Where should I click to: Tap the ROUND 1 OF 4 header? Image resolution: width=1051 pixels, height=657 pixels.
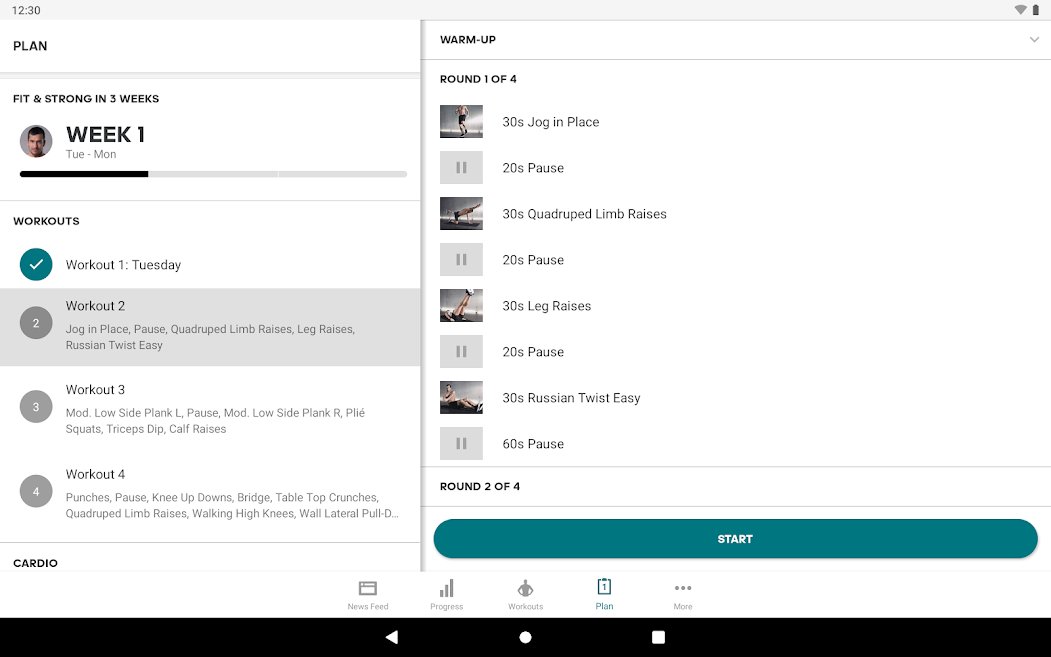(x=478, y=79)
